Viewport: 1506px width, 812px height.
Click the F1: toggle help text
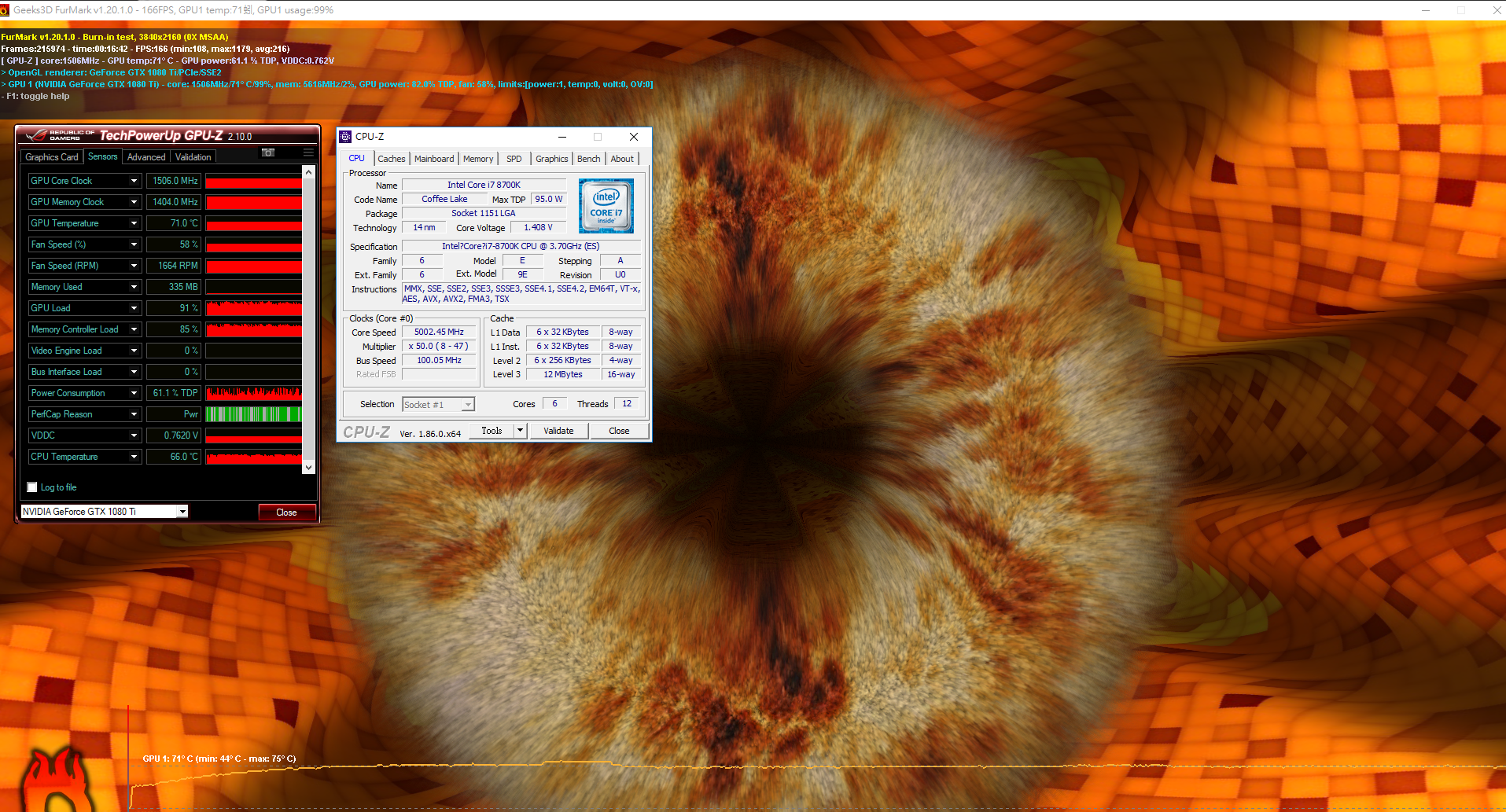(35, 97)
